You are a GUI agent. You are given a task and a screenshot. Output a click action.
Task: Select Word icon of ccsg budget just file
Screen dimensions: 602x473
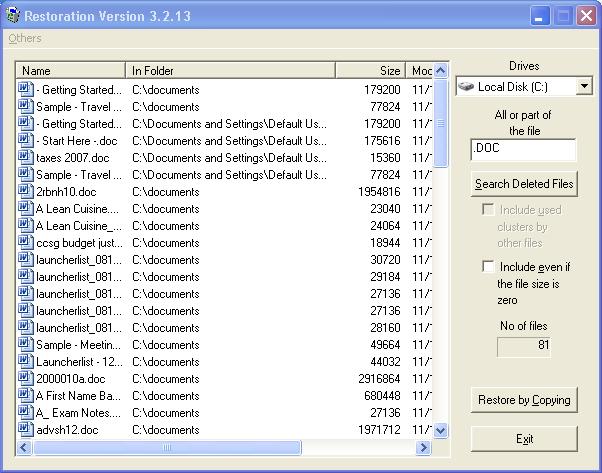pos(26,243)
